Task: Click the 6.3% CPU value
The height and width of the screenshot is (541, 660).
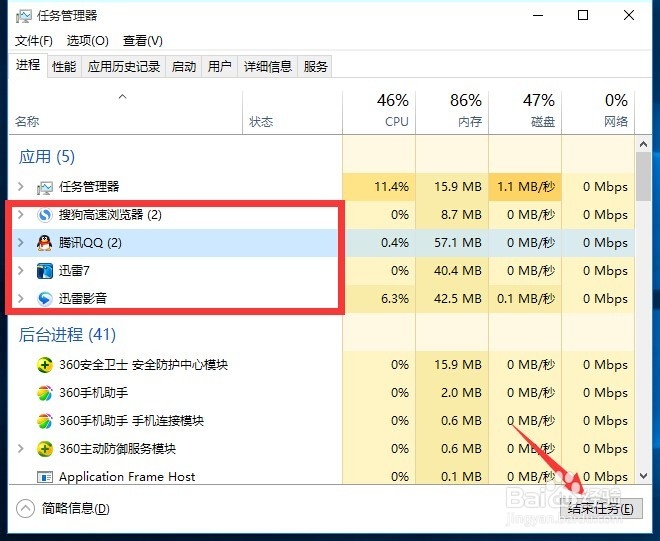Action: click(x=395, y=298)
